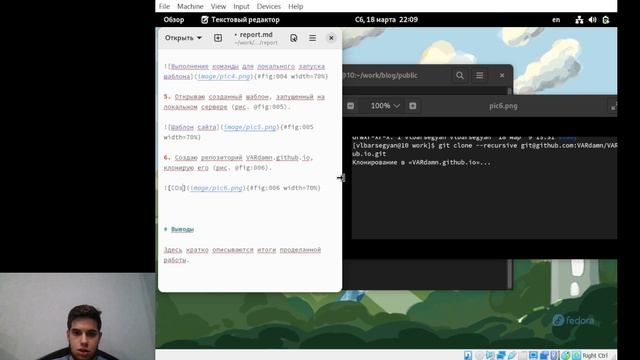Screen dimensions: 640x360
Task: Open the terminal window hamburger menu
Action: point(480,76)
